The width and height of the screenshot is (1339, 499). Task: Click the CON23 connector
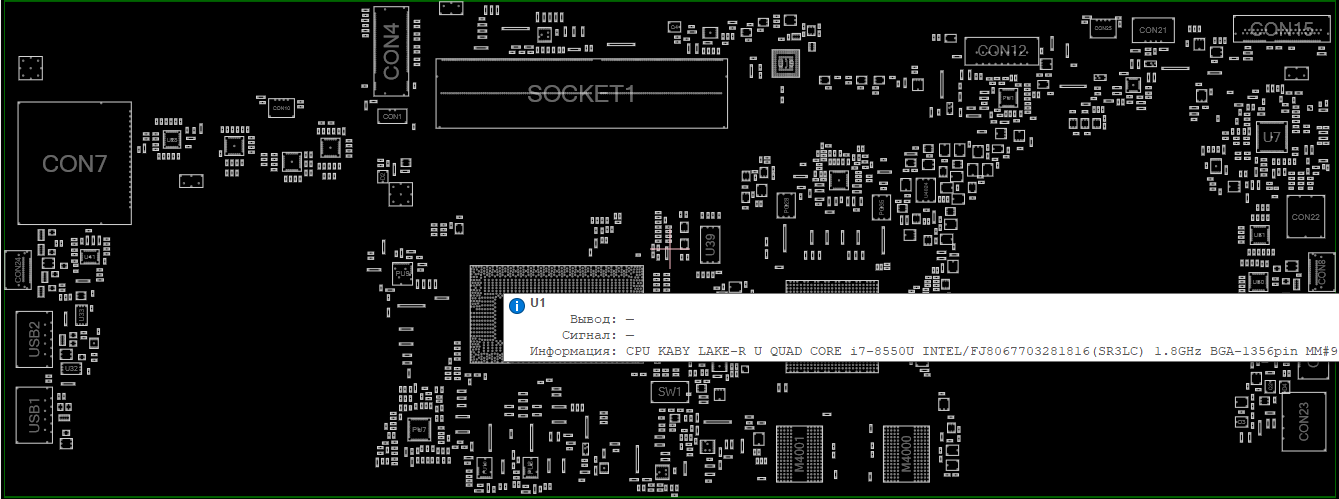tap(1303, 420)
